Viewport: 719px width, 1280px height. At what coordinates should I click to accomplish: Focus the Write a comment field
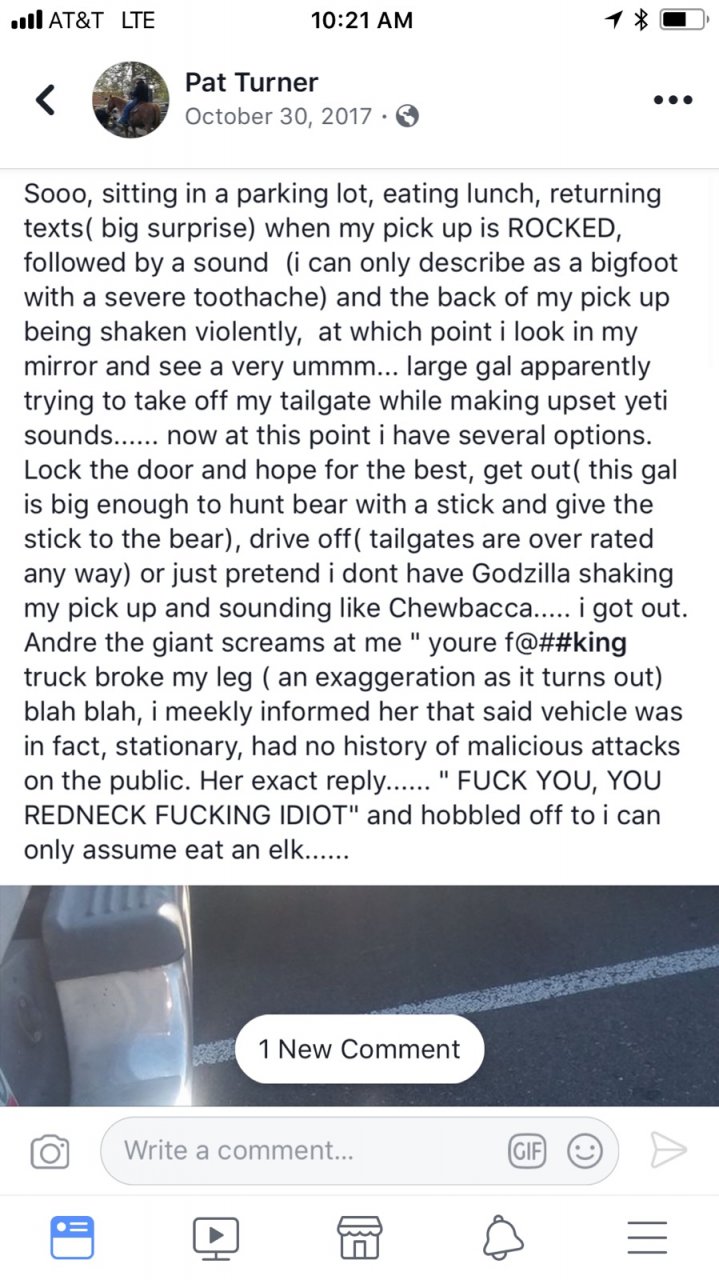pyautogui.click(x=300, y=1151)
